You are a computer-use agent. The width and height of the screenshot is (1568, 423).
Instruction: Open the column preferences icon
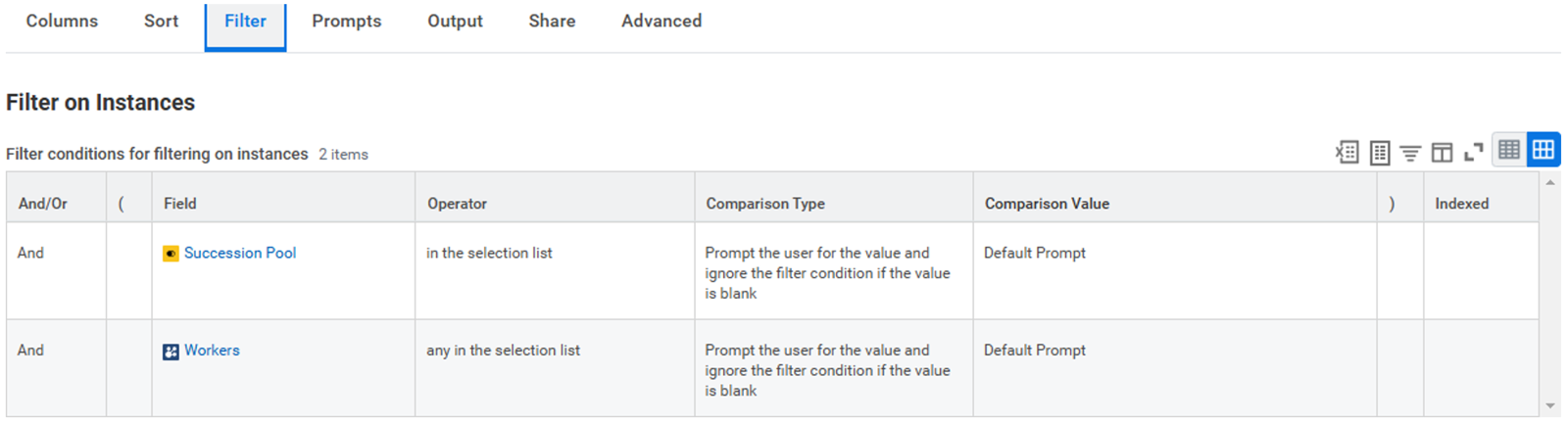tap(1442, 153)
